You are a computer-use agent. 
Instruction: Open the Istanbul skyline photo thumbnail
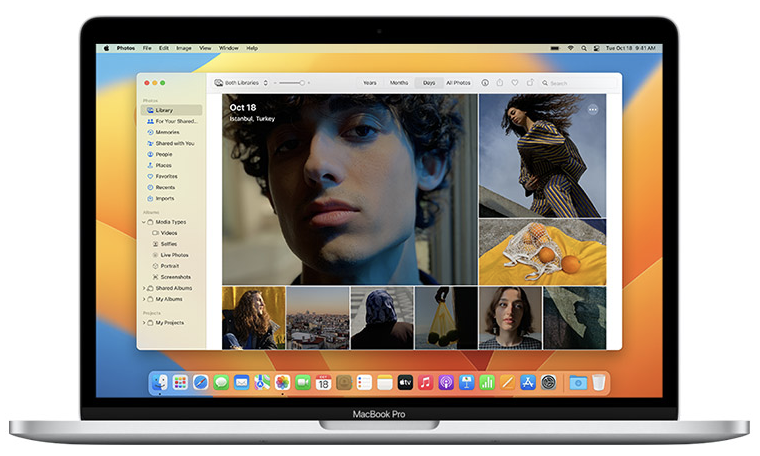(318, 318)
